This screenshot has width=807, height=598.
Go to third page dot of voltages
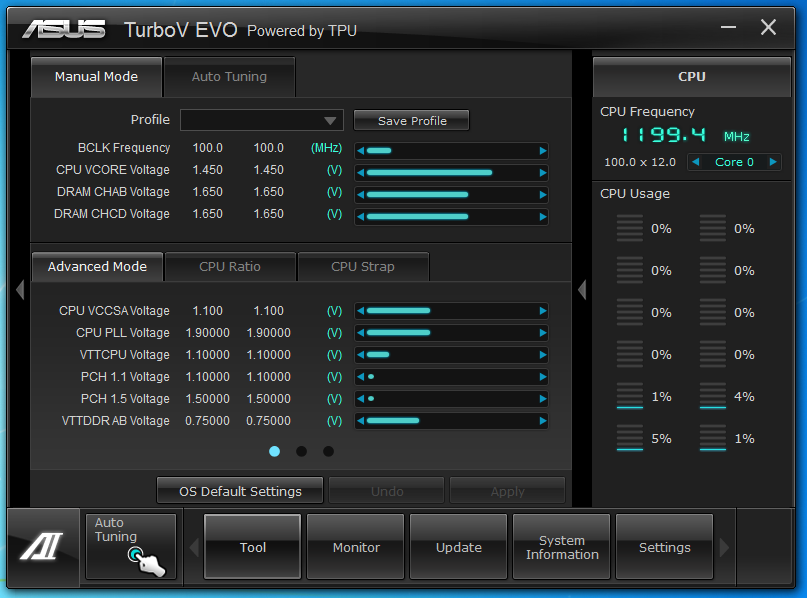(x=328, y=451)
